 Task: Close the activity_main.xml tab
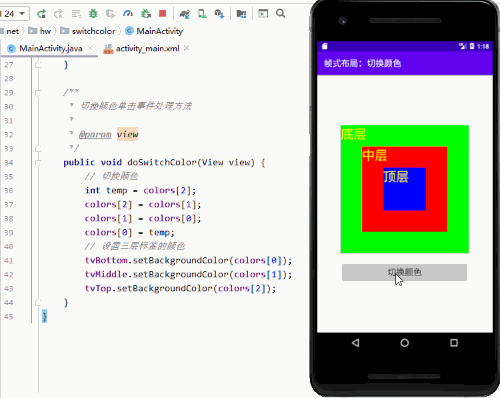tap(187, 48)
